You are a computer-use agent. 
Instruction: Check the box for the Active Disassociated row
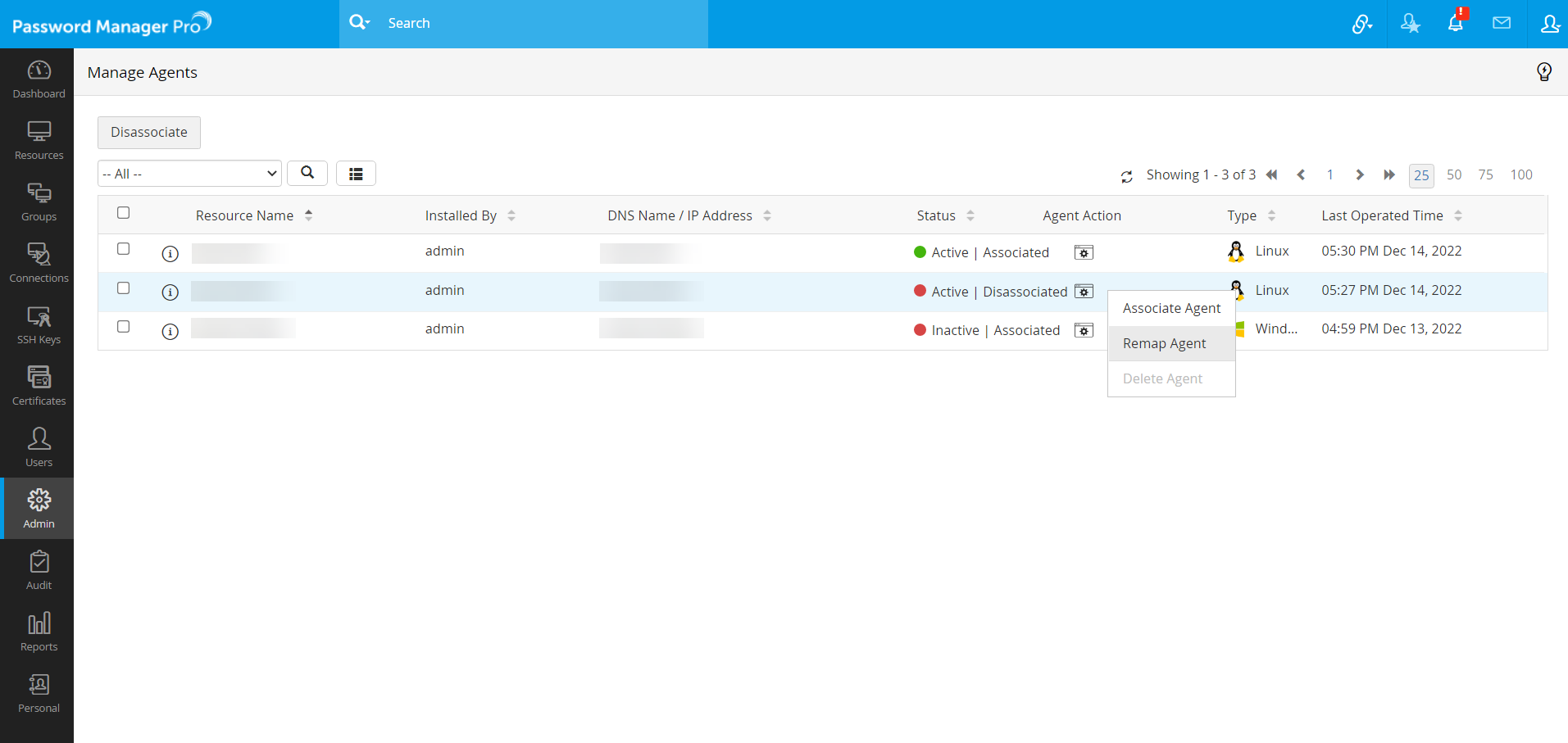tap(124, 288)
